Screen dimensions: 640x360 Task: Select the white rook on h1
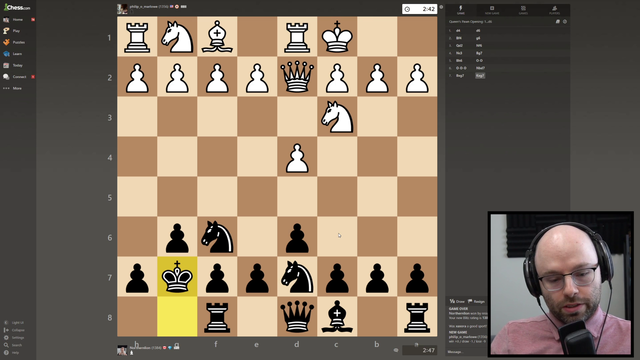(137, 37)
